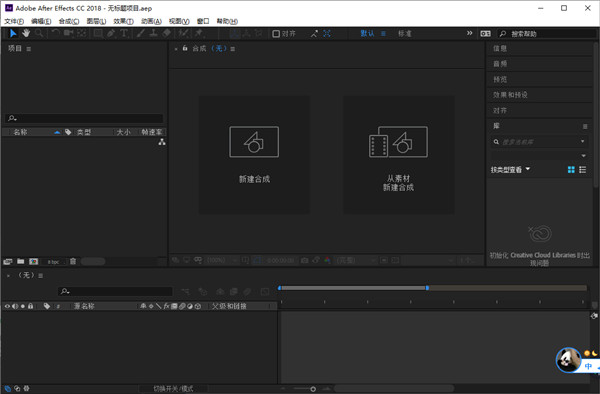600x394 pixels.
Task: Open project flowchart view icon
Action: point(162,142)
